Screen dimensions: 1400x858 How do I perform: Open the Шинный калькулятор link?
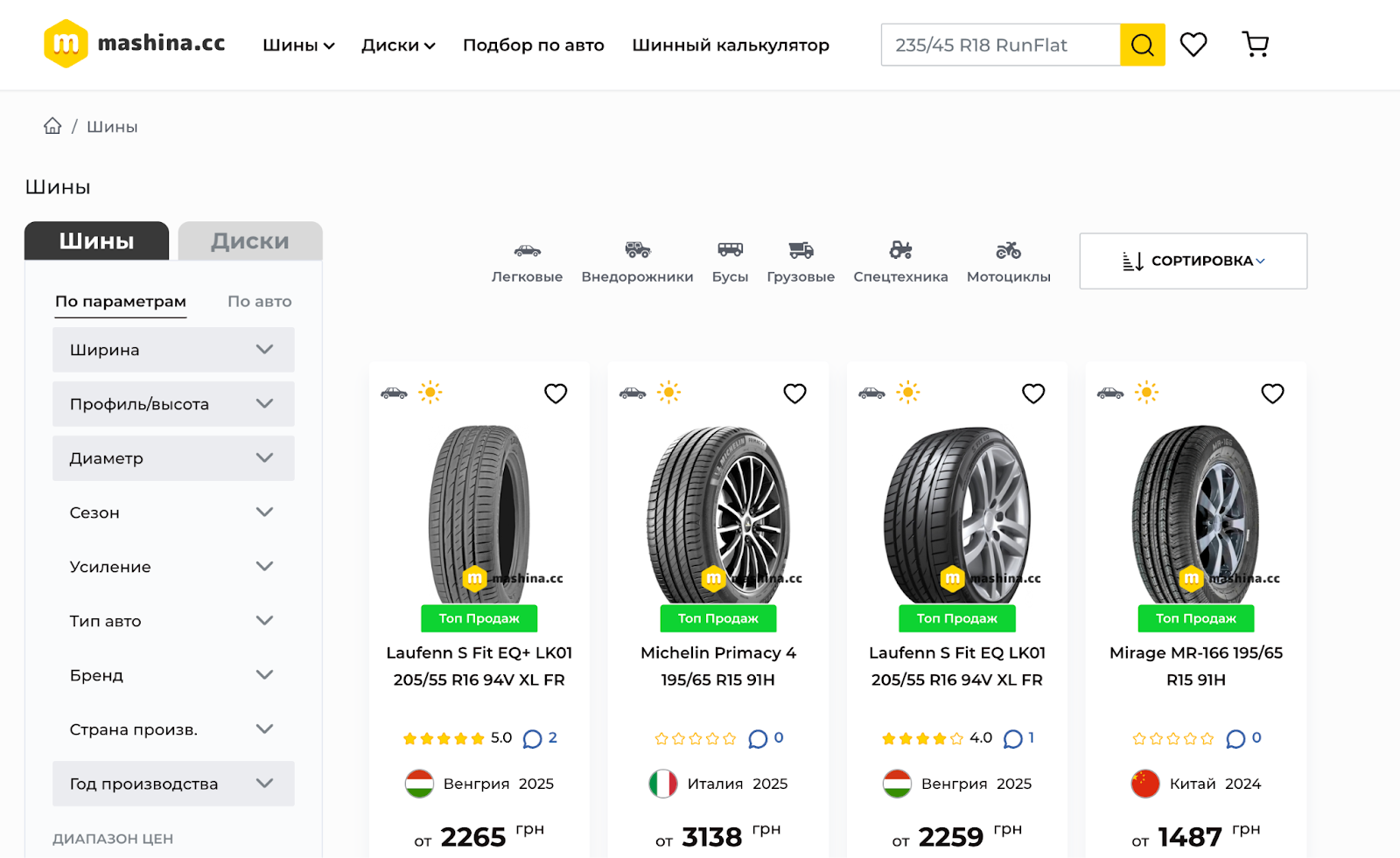(x=731, y=45)
